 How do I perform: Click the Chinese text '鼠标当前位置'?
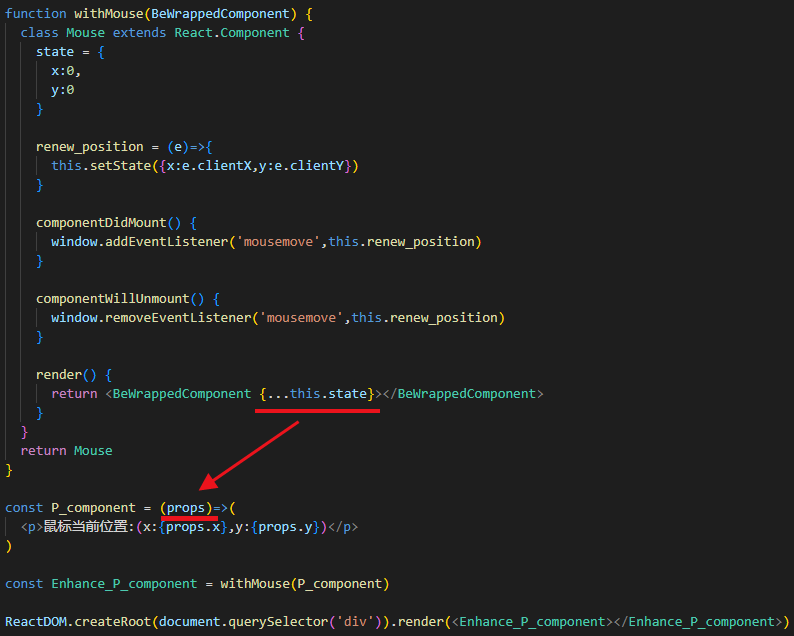[x=86, y=527]
